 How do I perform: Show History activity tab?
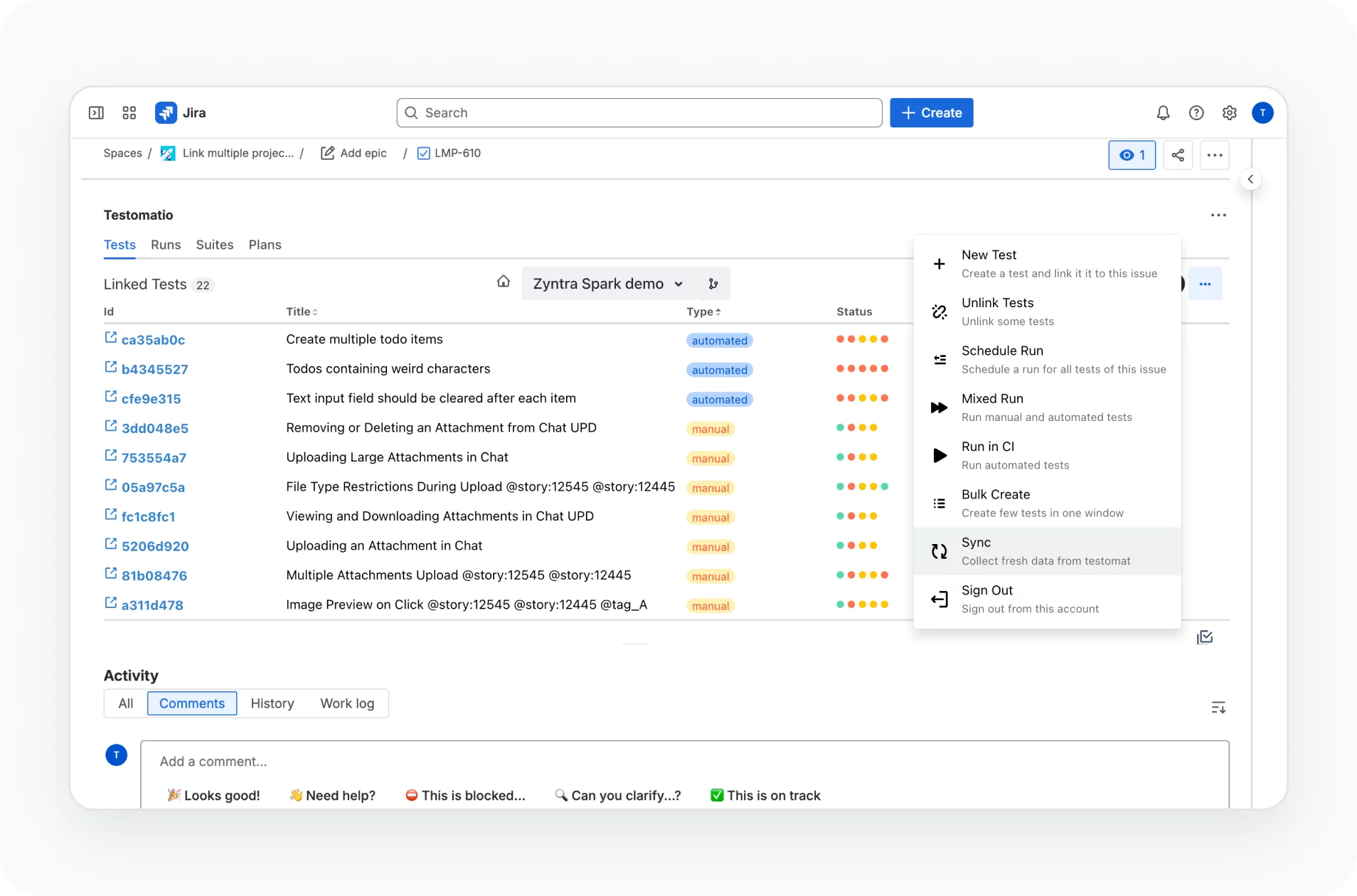click(x=272, y=703)
